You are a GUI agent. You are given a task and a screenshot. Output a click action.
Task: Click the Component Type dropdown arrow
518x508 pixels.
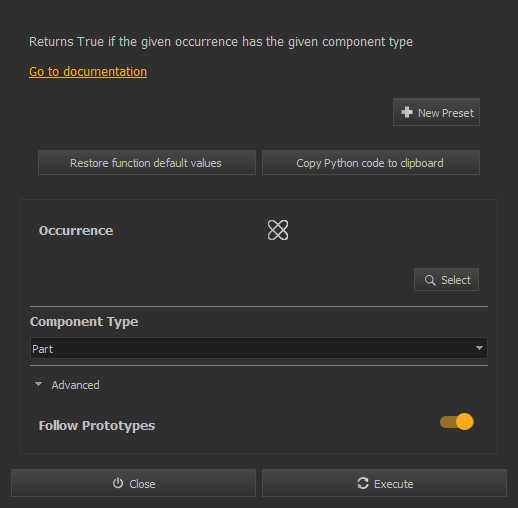(479, 348)
